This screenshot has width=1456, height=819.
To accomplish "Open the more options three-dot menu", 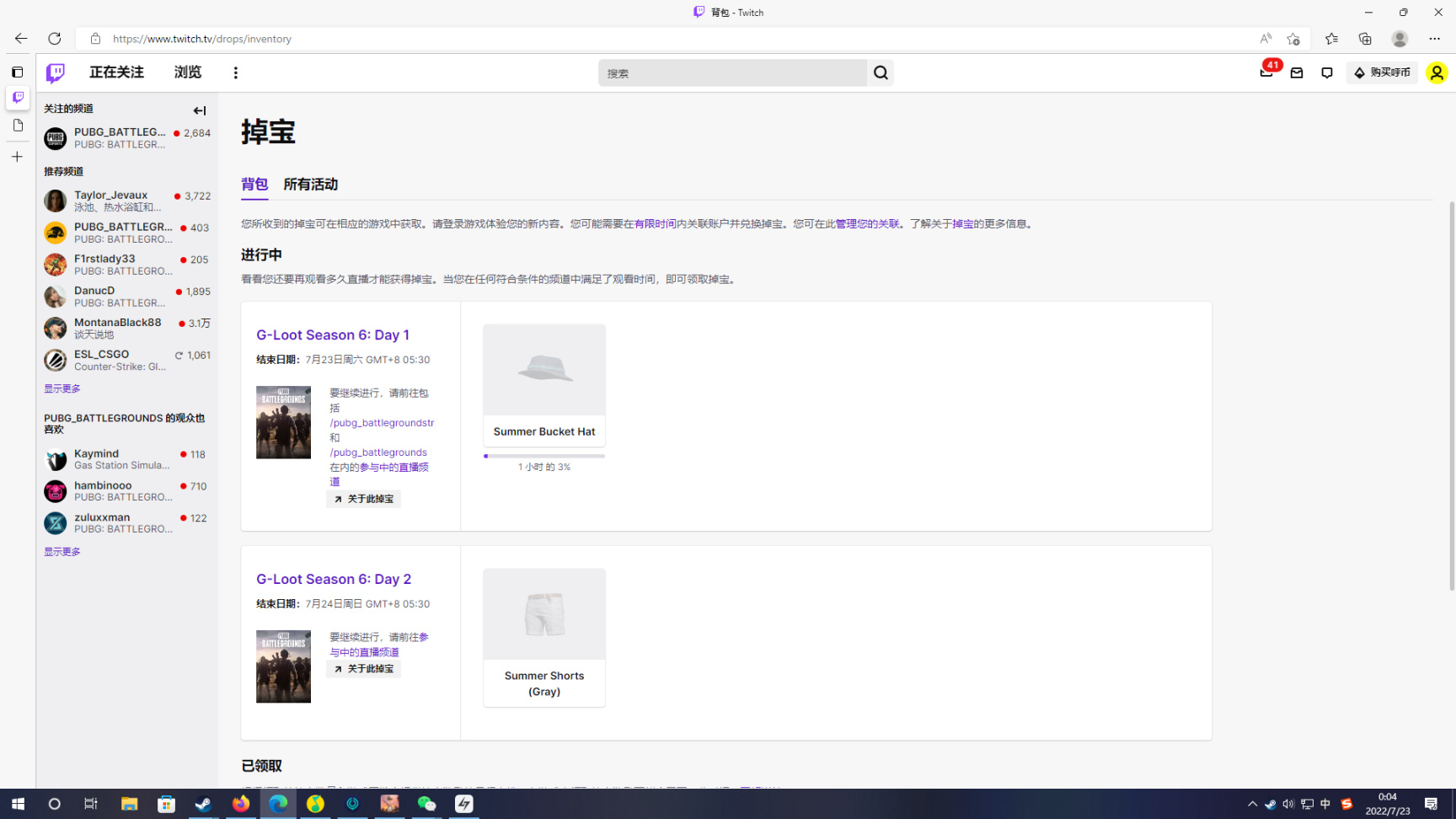I will pos(236,73).
